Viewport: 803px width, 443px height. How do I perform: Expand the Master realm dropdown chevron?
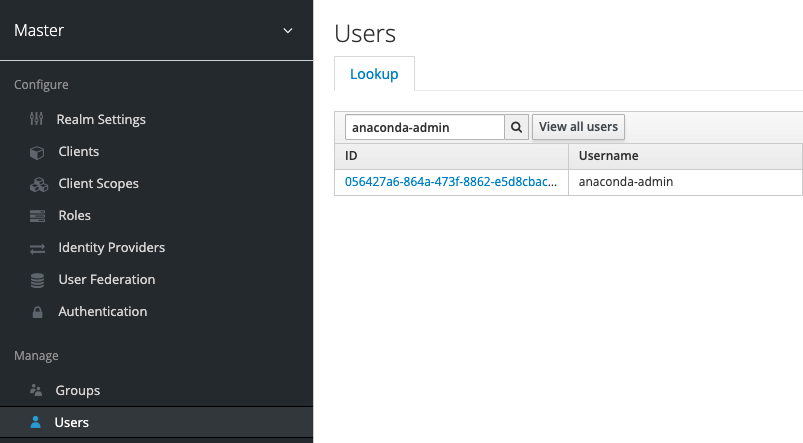288,31
